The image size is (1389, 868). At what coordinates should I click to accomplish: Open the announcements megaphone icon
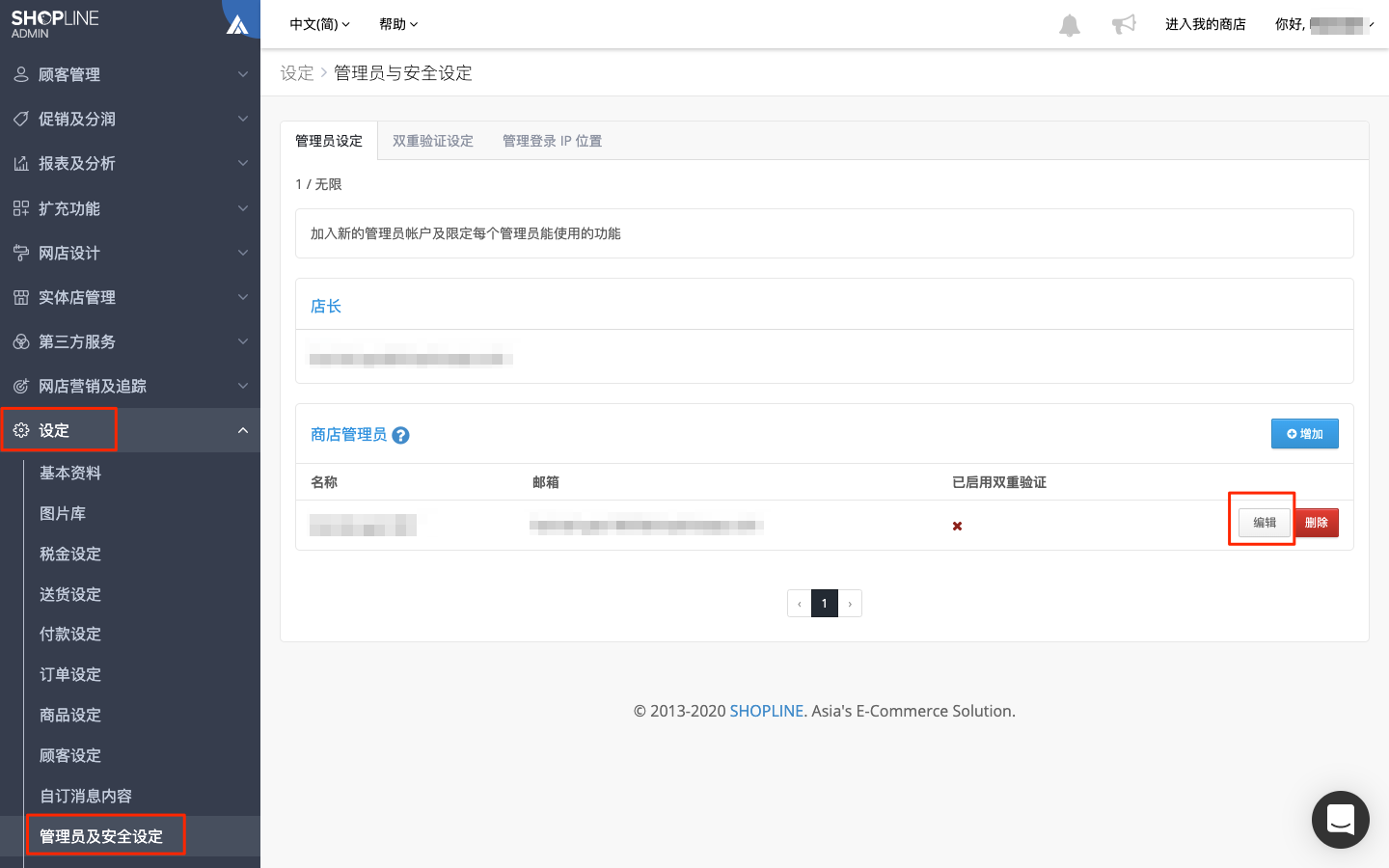click(1124, 24)
